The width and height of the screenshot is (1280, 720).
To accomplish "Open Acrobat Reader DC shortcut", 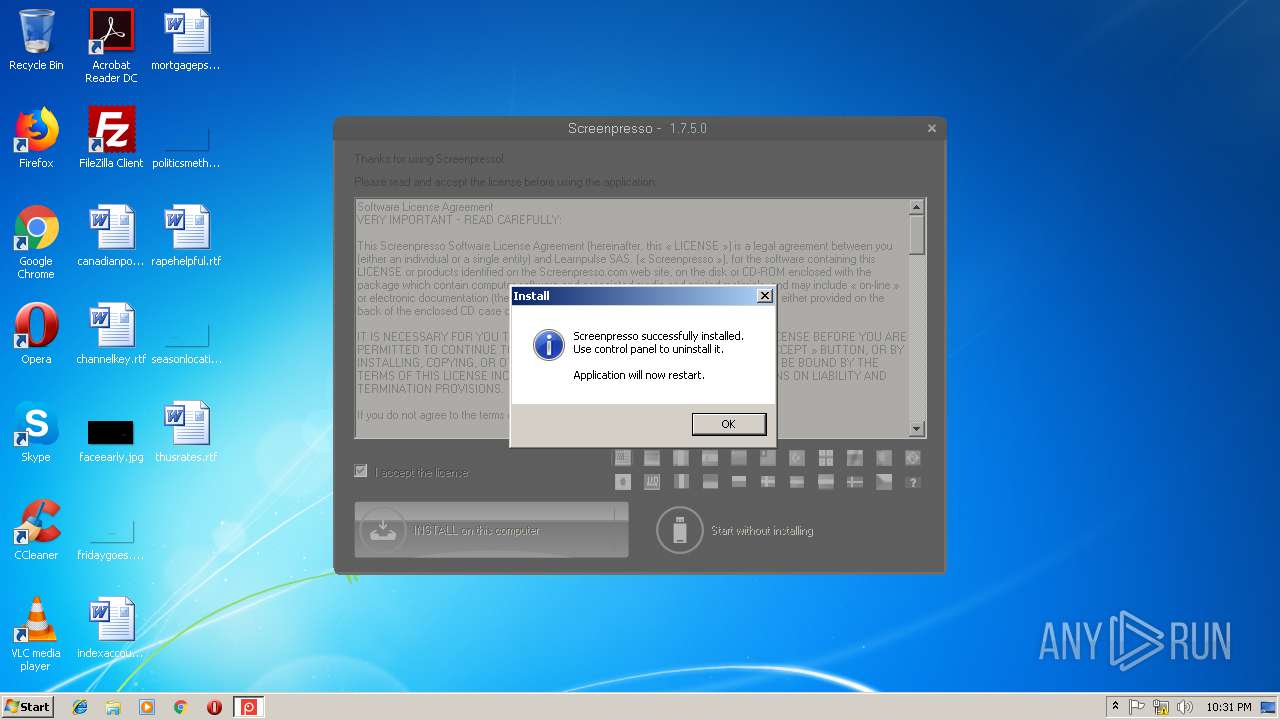I will [111, 46].
